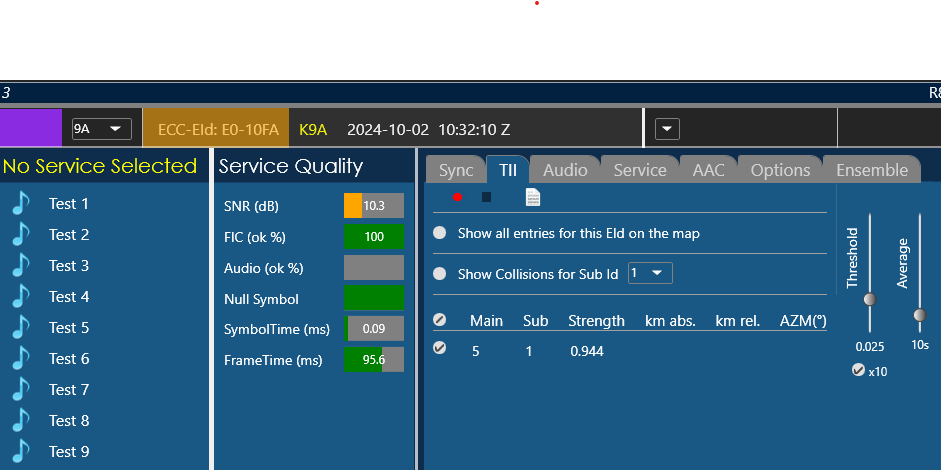Switch to the Audio tab

coord(565,170)
